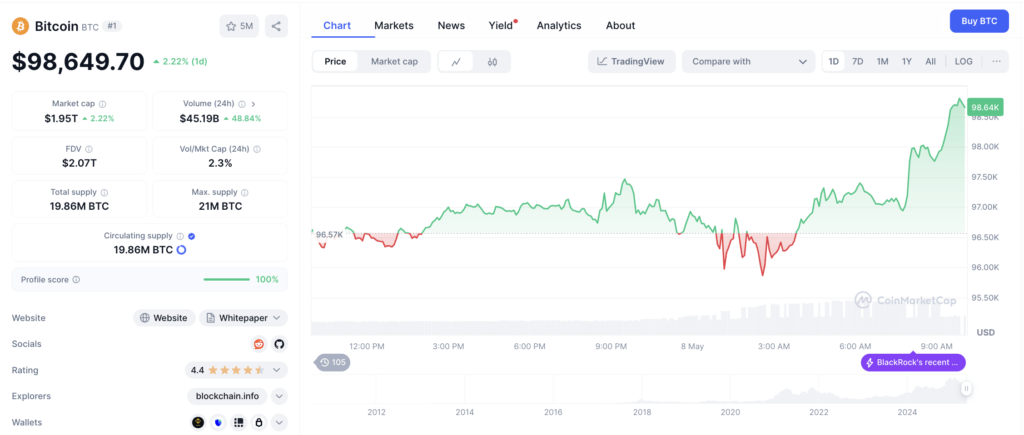Open Total supply info icon
Screen dimensions: 1024x435
click(x=104, y=193)
